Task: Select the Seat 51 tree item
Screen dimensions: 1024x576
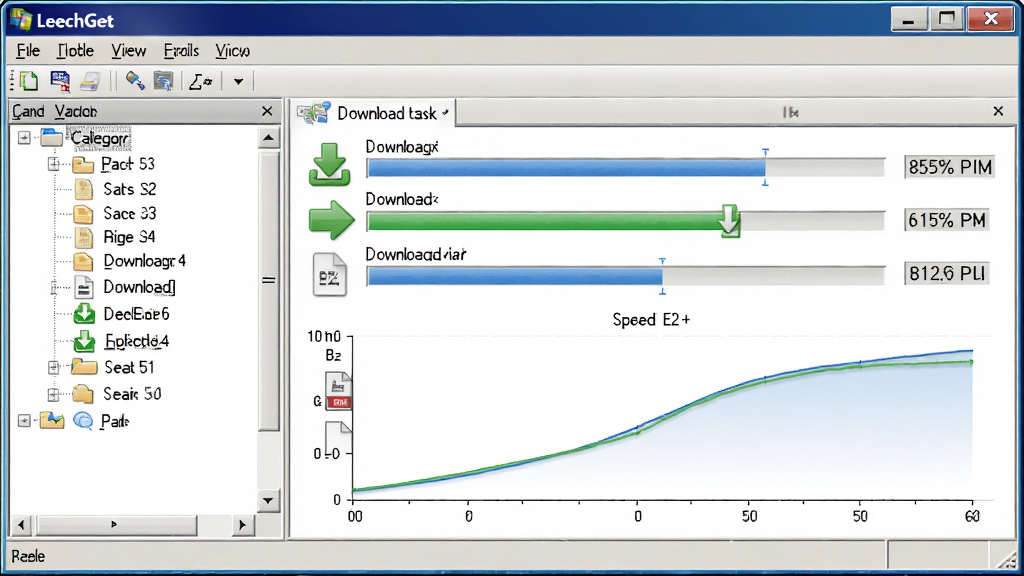Action: click(129, 367)
